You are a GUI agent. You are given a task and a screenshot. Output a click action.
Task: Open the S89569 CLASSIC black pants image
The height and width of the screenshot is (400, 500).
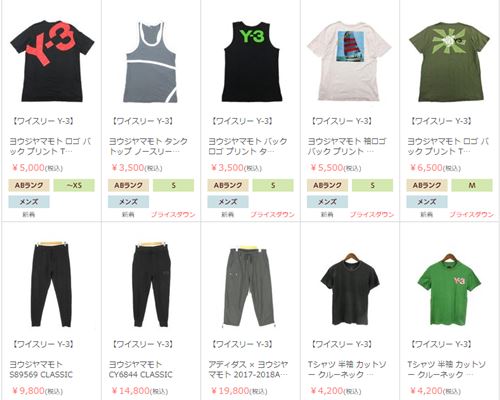point(51,284)
